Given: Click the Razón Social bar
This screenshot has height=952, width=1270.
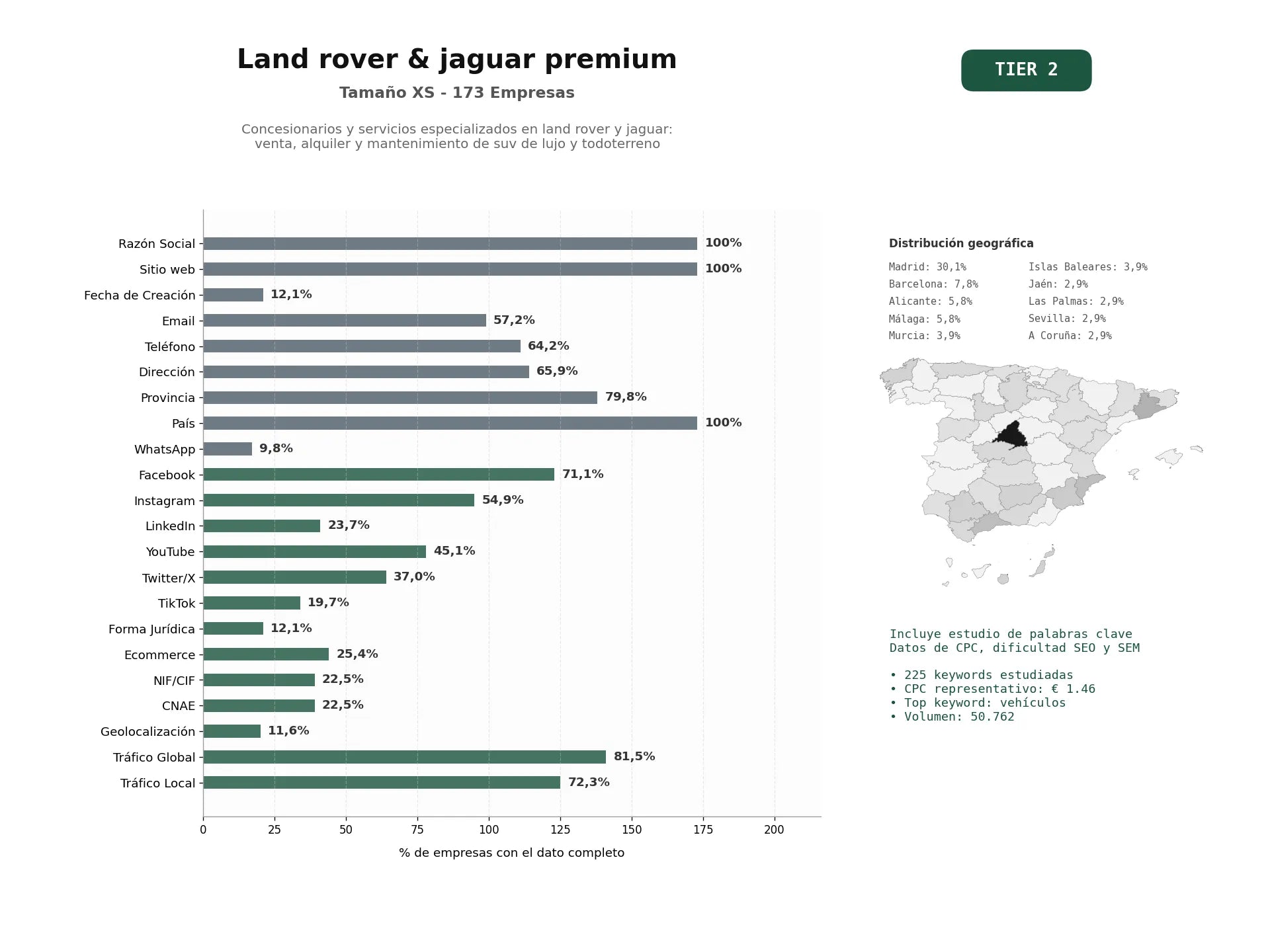Looking at the screenshot, I should (450, 243).
